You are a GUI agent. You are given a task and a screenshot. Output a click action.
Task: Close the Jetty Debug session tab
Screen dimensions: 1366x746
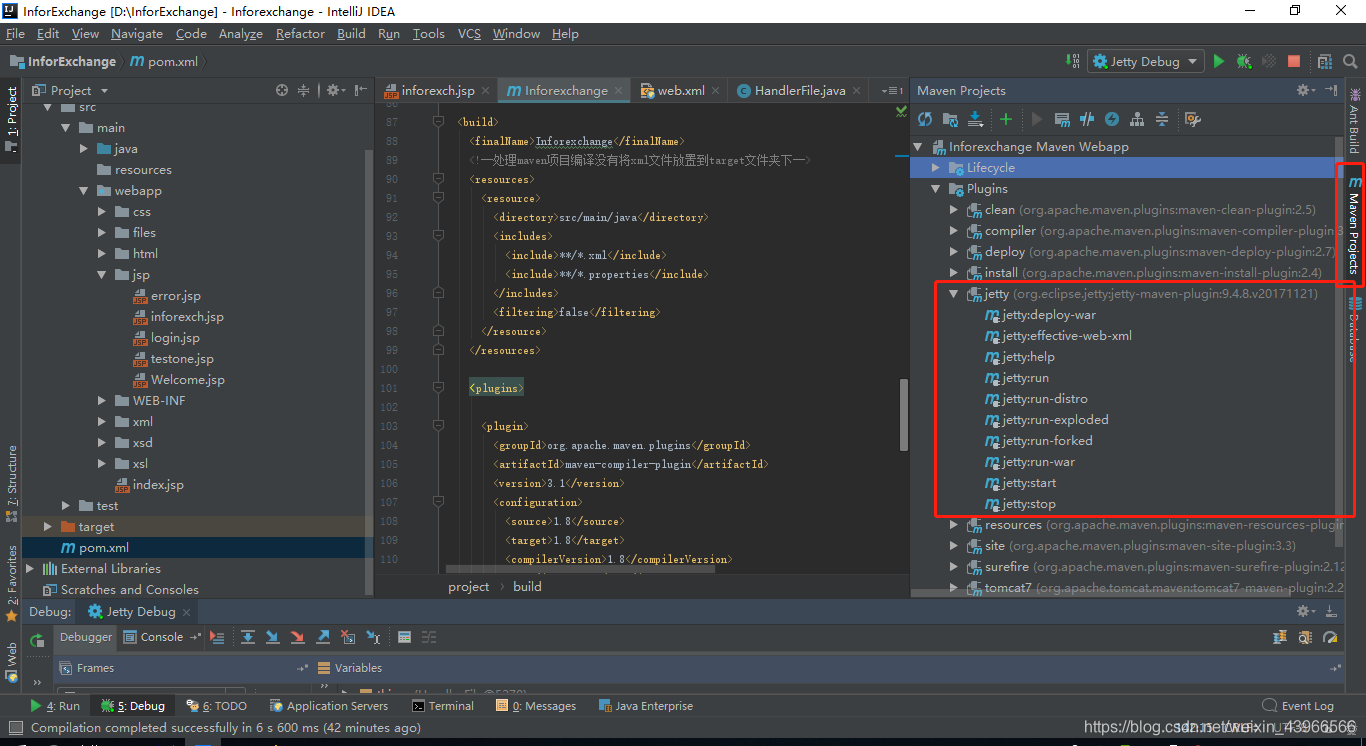point(188,611)
